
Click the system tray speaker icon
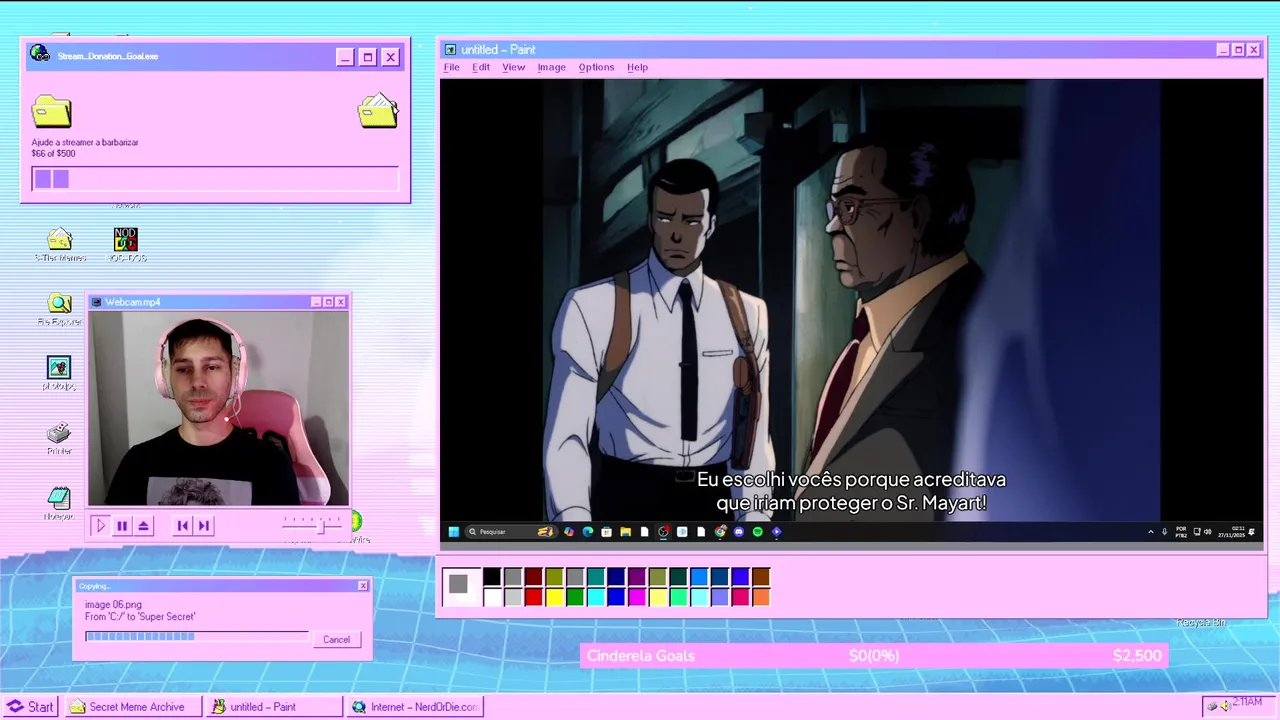click(x=1225, y=707)
